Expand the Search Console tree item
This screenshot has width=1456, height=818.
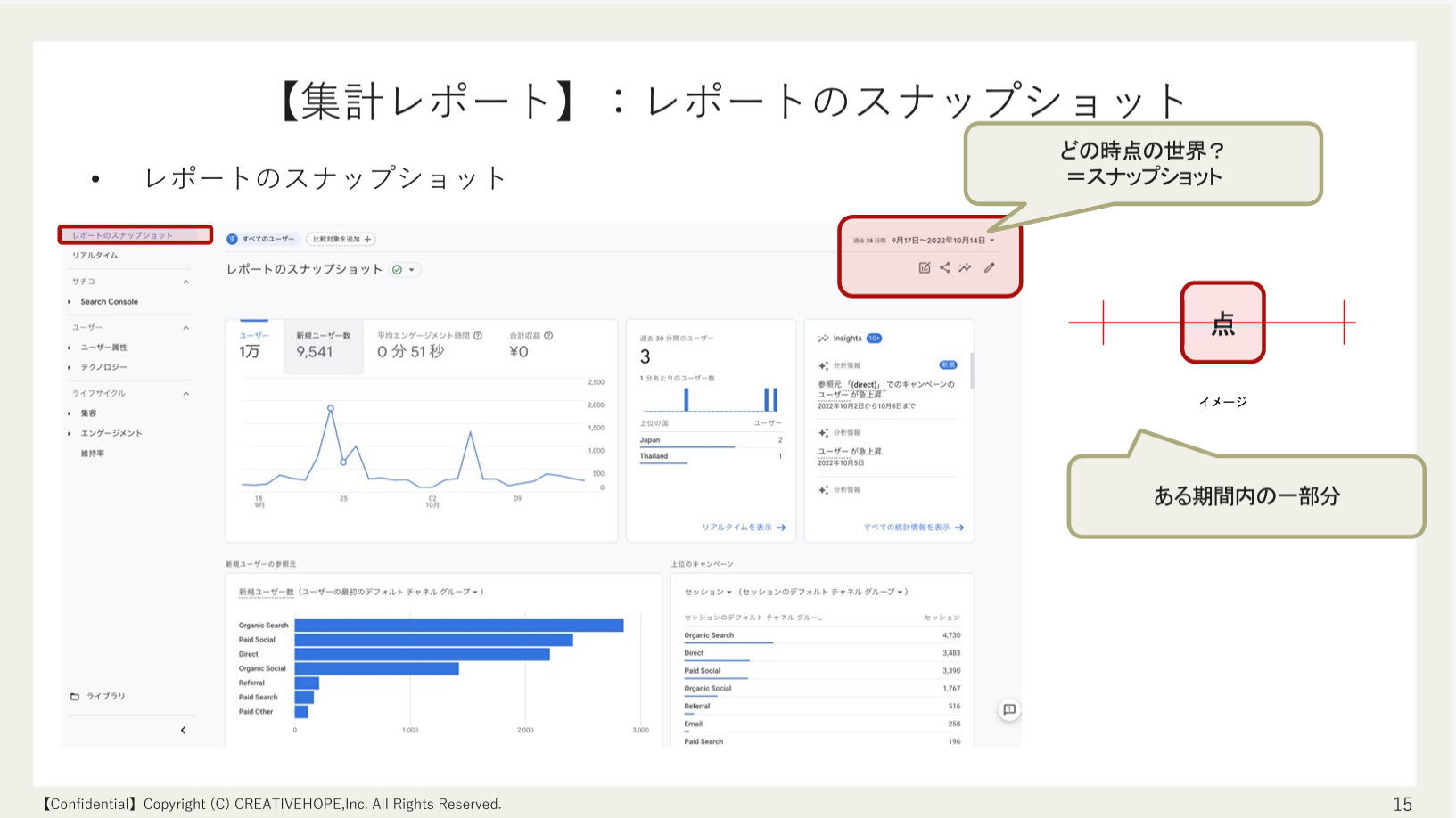70,302
